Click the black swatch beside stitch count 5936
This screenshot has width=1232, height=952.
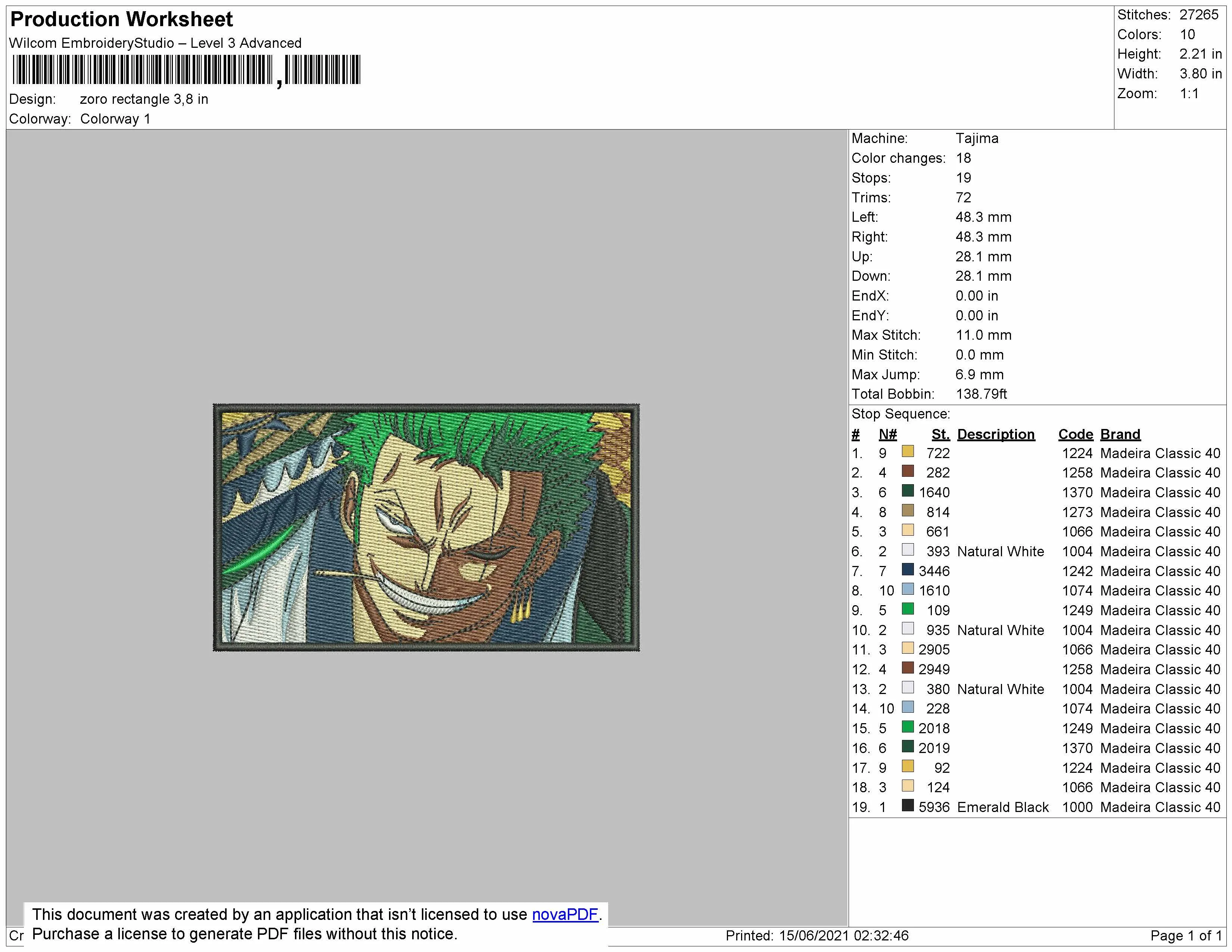point(908,806)
